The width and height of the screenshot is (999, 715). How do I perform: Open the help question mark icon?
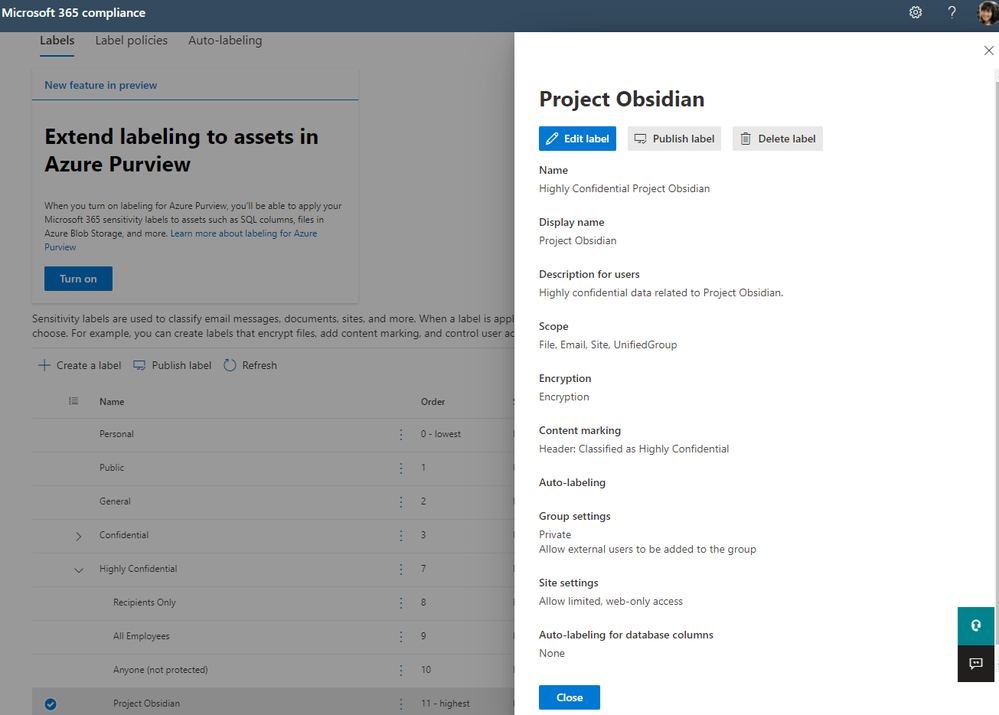951,12
